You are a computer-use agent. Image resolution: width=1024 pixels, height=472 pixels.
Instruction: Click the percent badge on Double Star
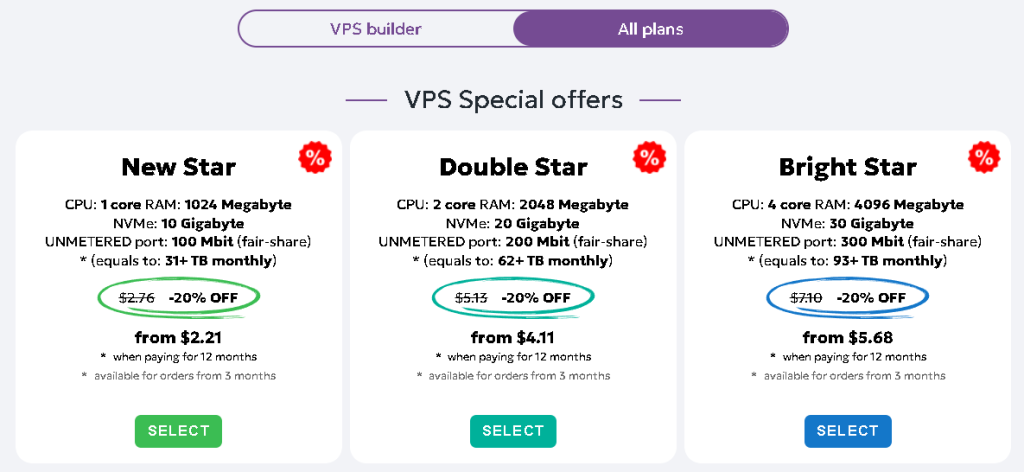point(650,158)
